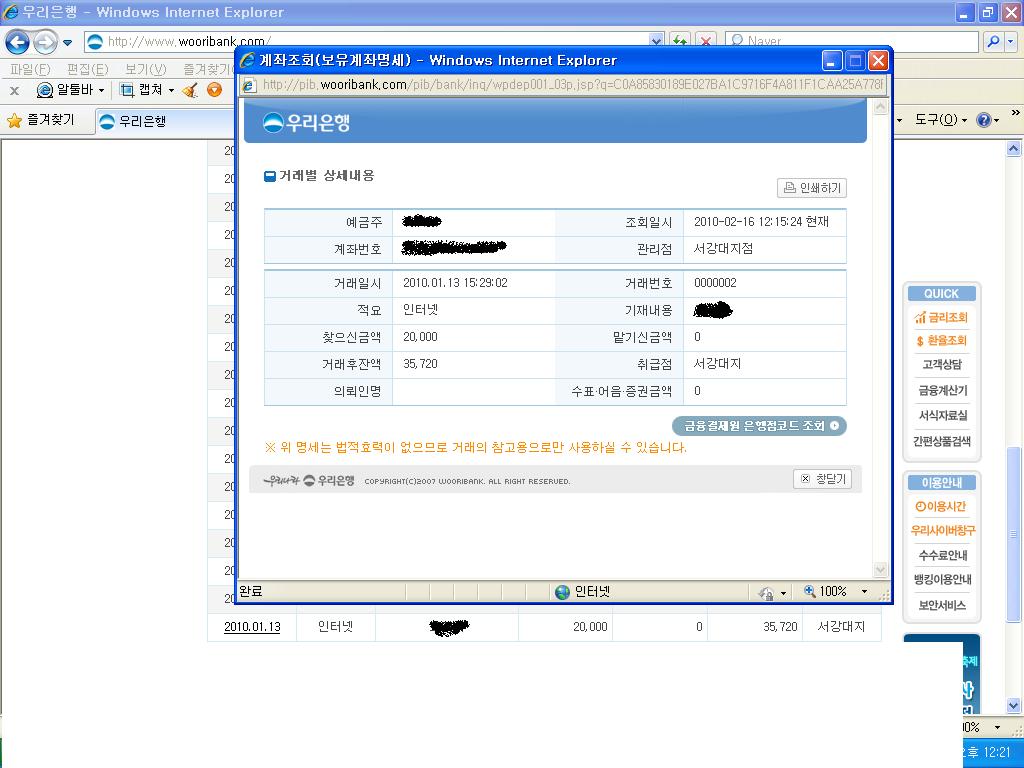Open 보안서비스 under 이용안내
1024x768 pixels.
(942, 605)
